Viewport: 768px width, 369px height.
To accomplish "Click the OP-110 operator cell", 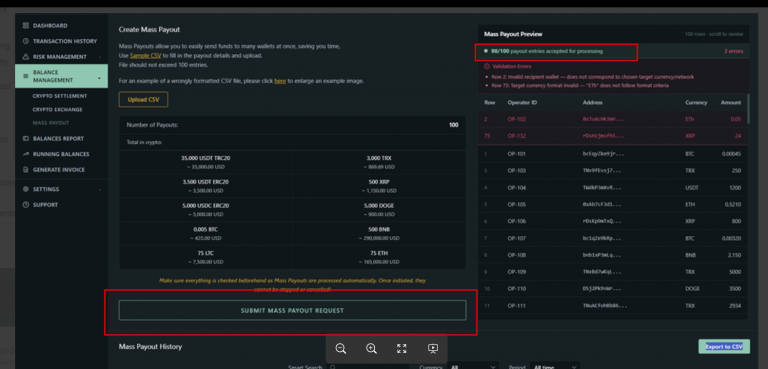I will (516, 289).
